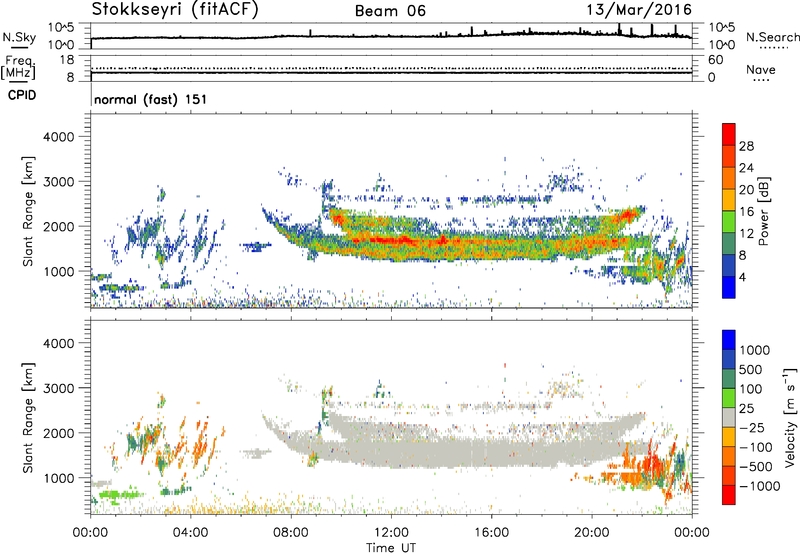800x554 pixels.
Task: Click the "12" label on Power colorbar
Action: pos(746,234)
